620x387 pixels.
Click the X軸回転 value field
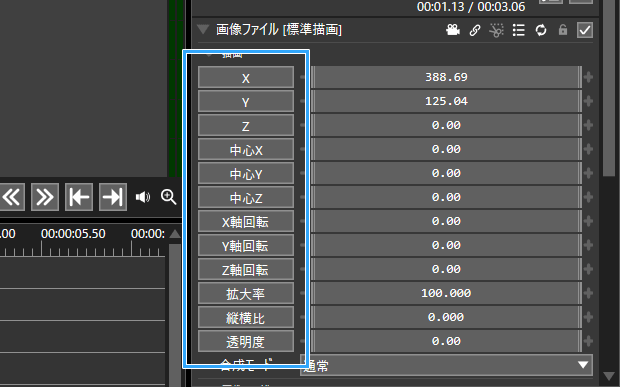coord(446,221)
